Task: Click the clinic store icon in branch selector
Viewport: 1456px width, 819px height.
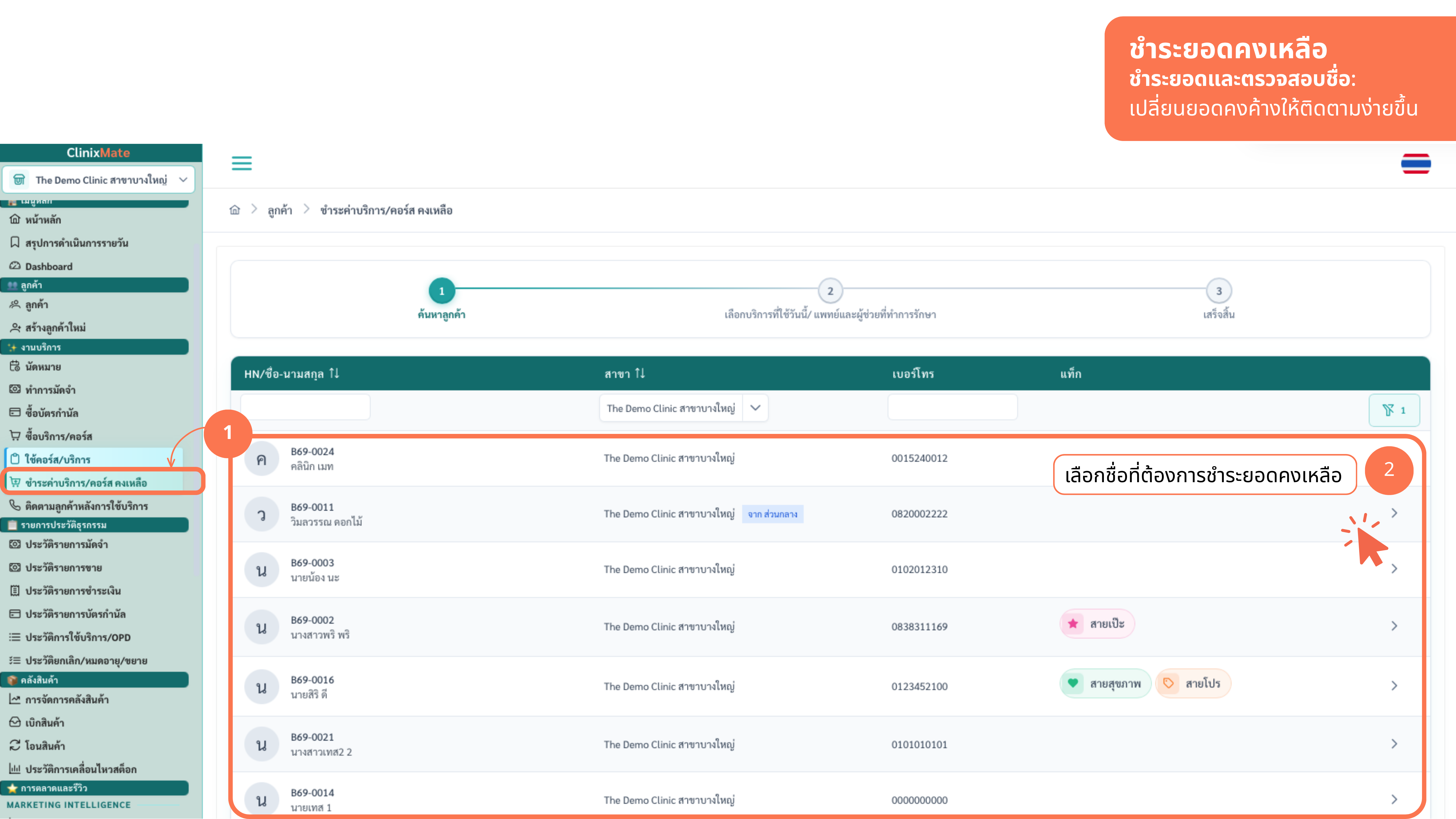Action: (19, 180)
